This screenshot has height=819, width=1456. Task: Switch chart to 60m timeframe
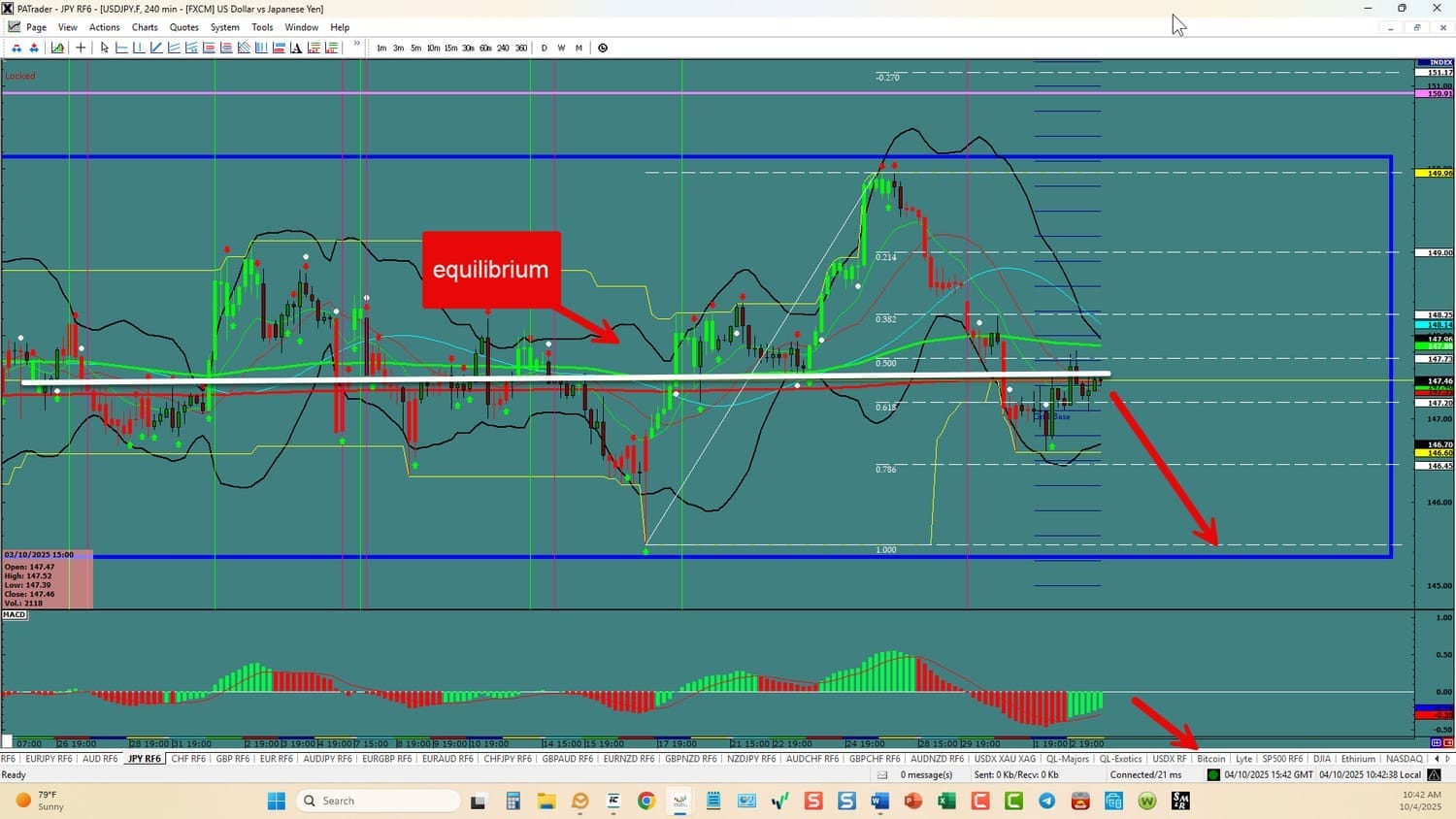(x=485, y=48)
